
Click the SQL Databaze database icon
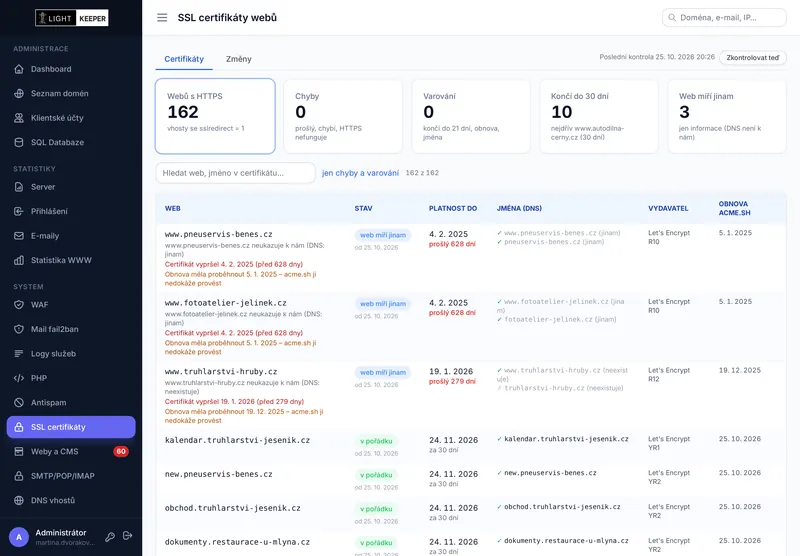[19, 142]
